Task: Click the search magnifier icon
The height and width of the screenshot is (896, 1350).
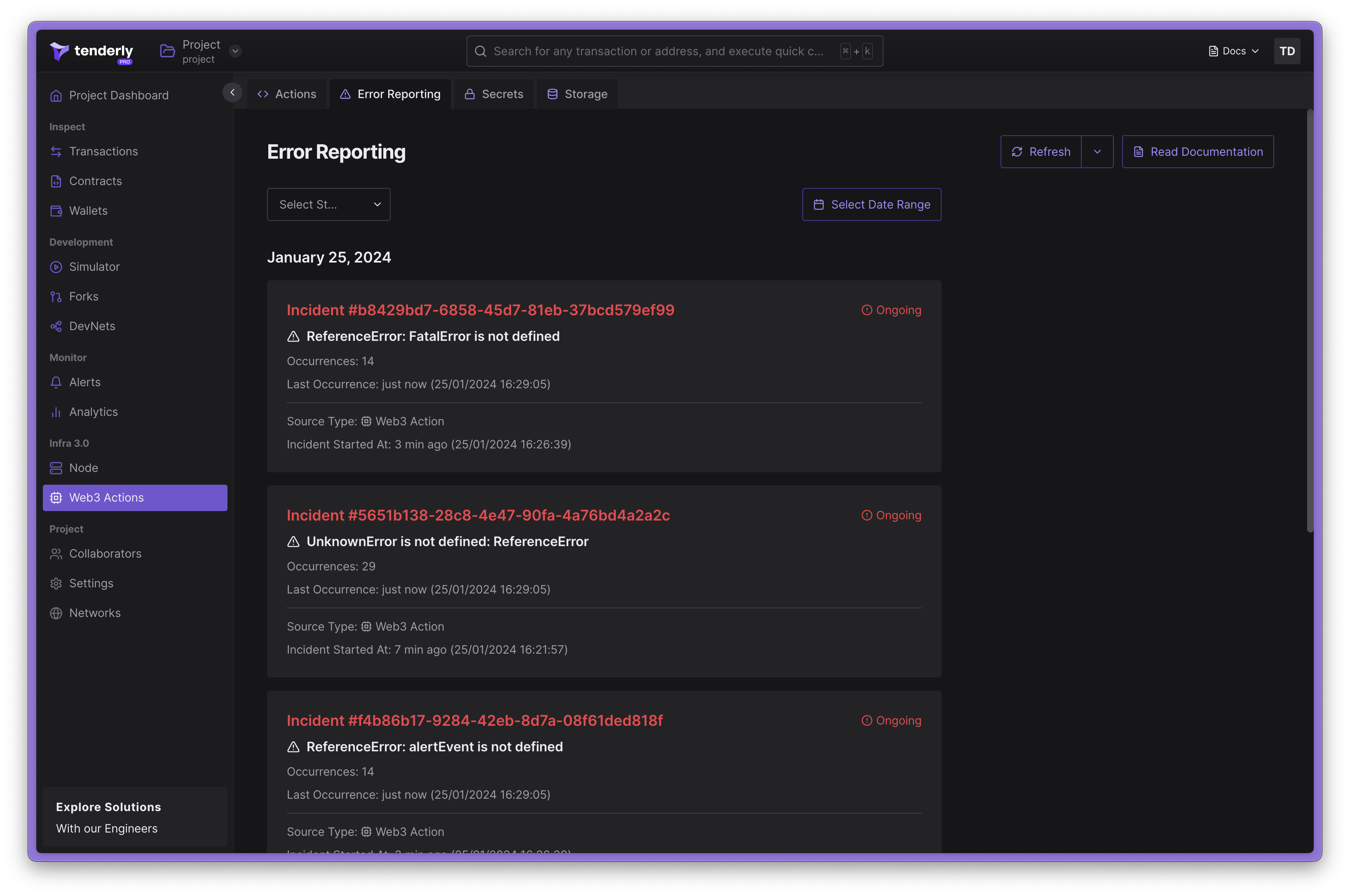Action: [480, 51]
